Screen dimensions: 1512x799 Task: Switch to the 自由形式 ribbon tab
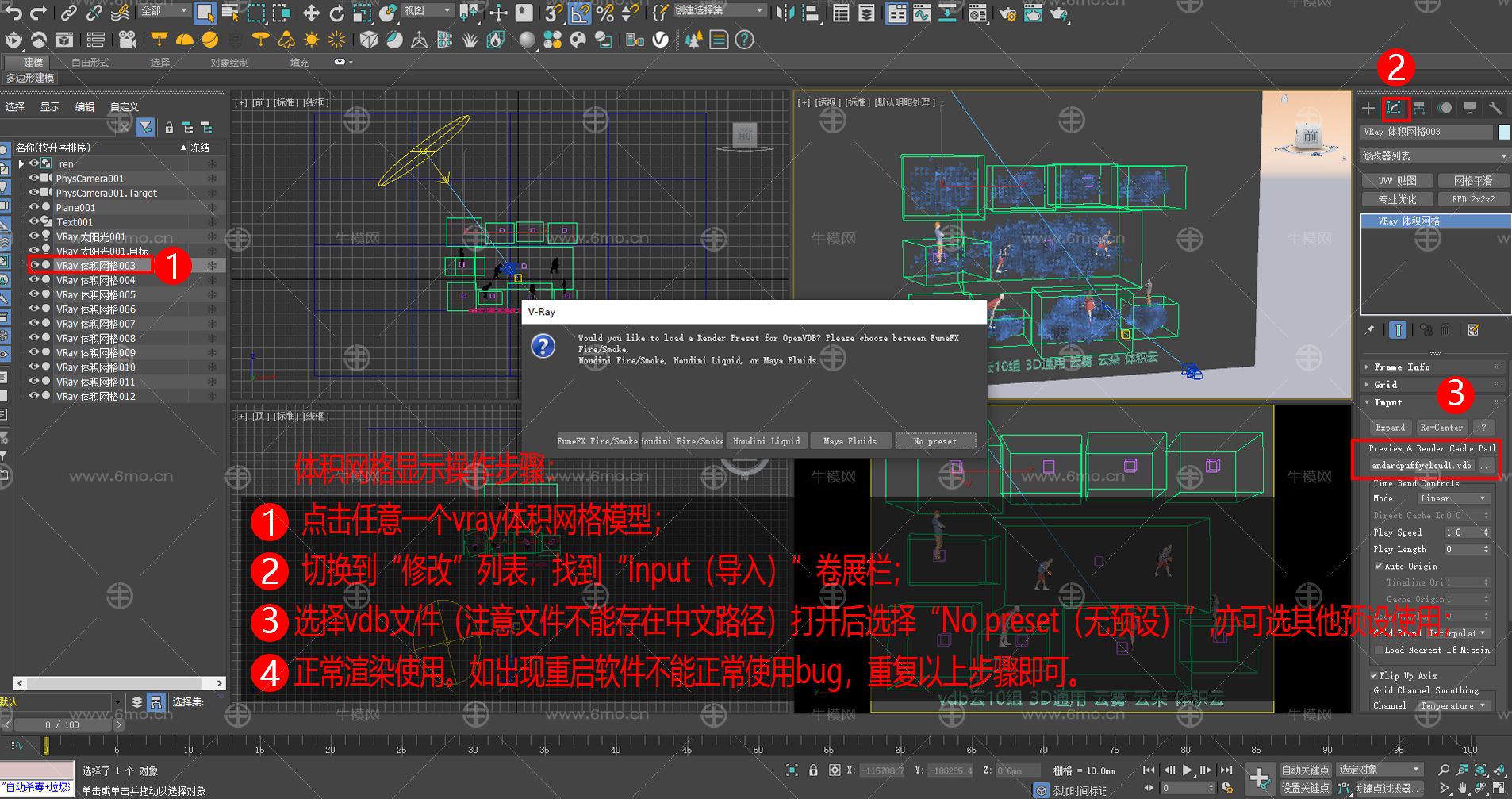tap(90, 63)
